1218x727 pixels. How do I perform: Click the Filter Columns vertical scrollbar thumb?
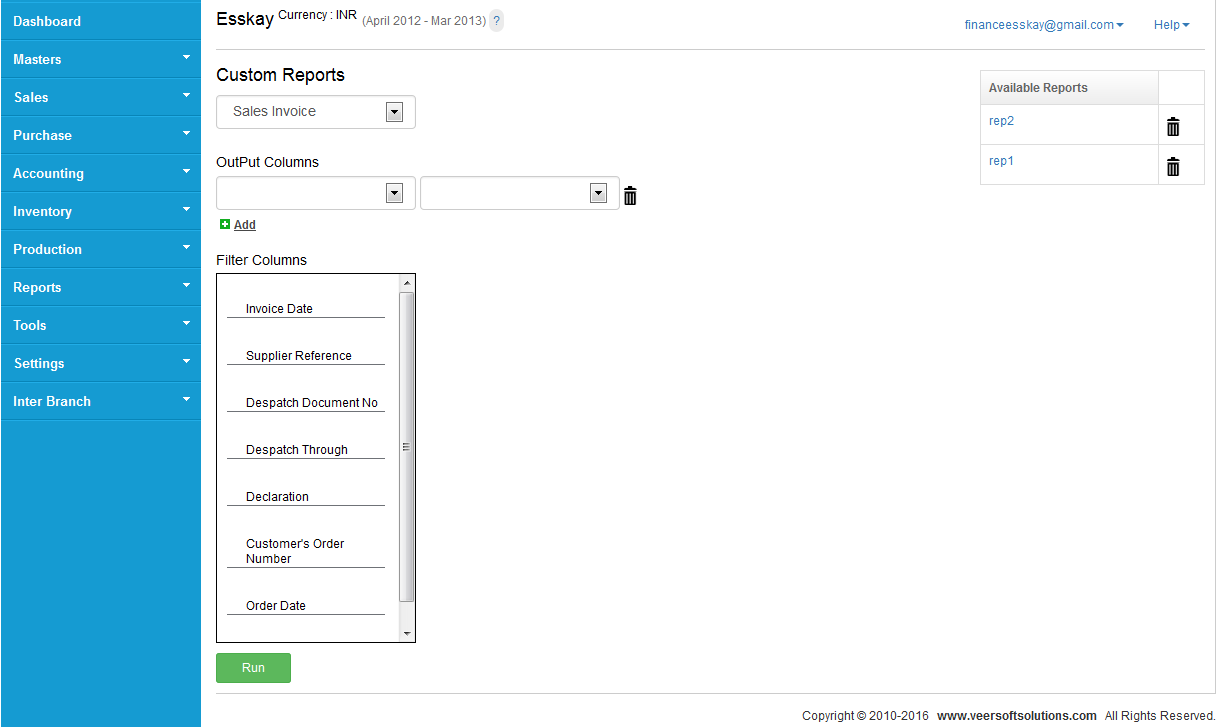click(406, 447)
